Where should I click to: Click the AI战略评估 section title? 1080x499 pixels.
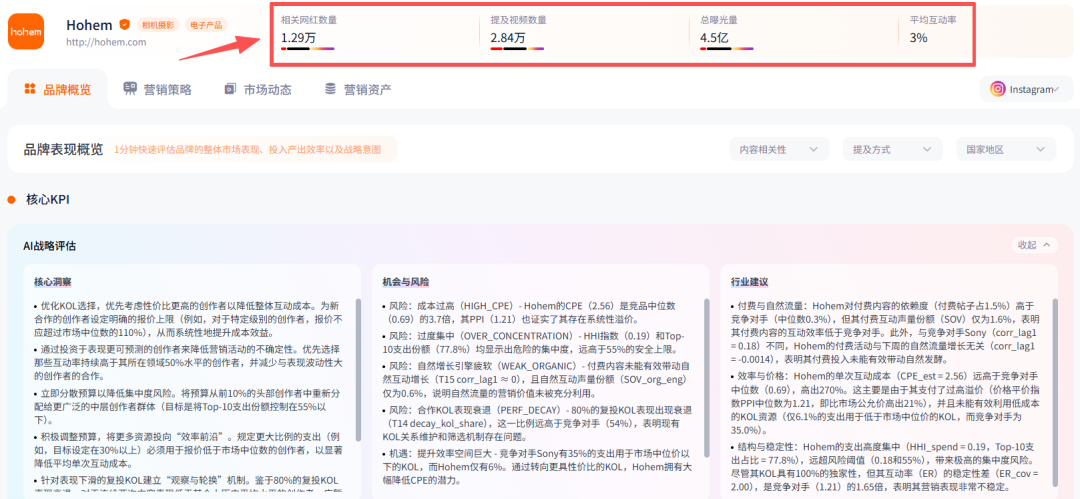tap(50, 245)
